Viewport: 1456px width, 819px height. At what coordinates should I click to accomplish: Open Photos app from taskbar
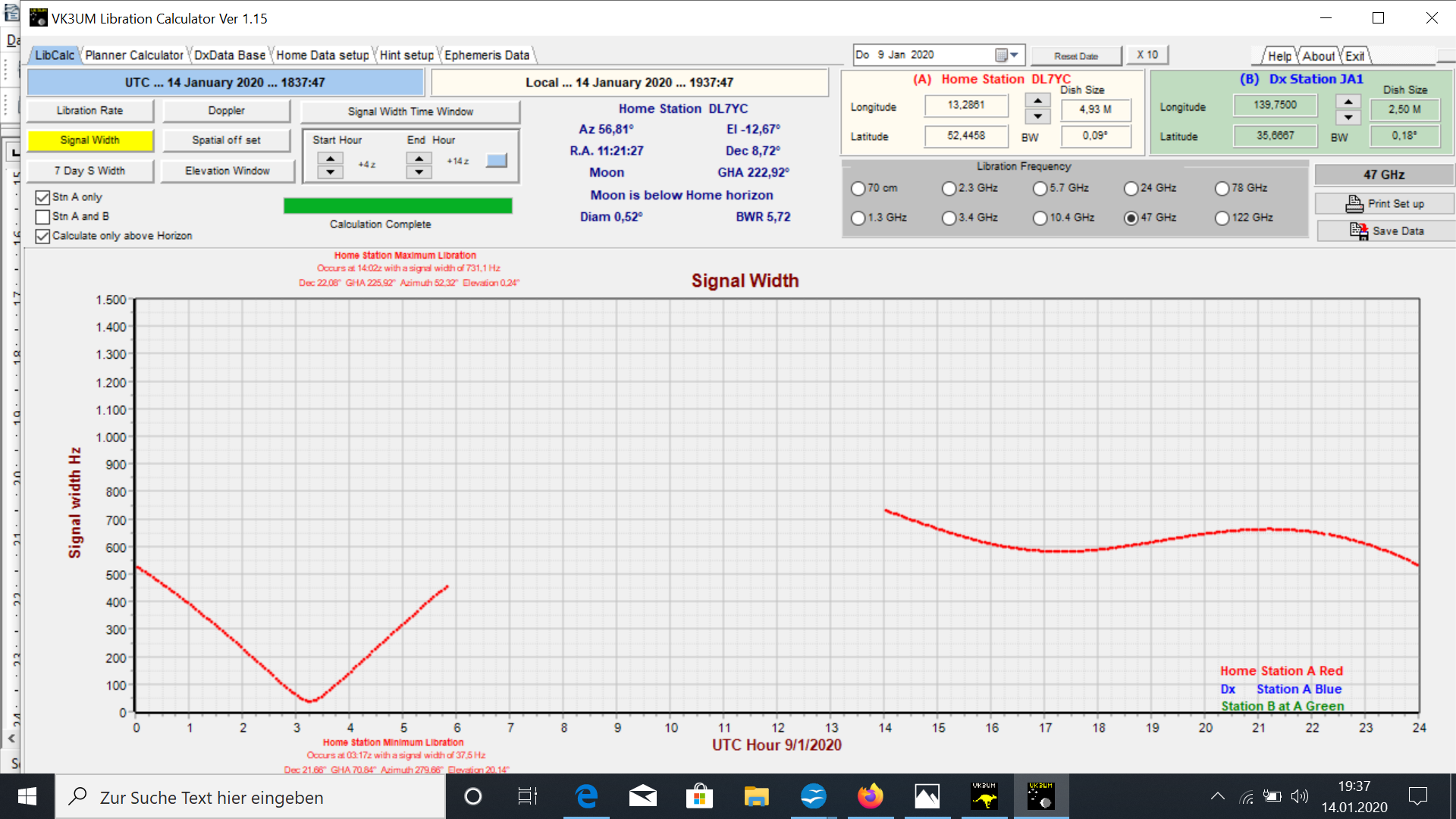[x=927, y=796]
